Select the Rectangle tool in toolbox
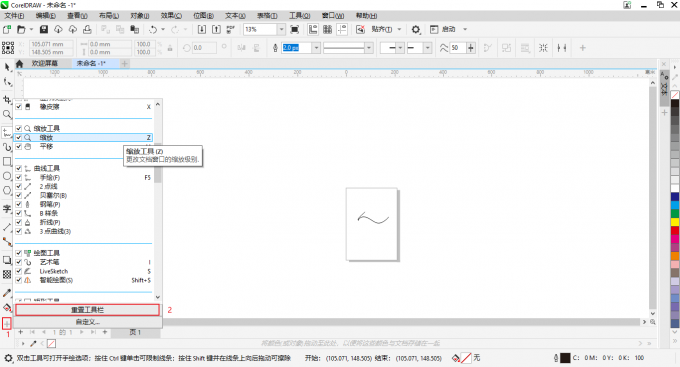Image resolution: width=680 pixels, height=367 pixels. tap(7, 162)
